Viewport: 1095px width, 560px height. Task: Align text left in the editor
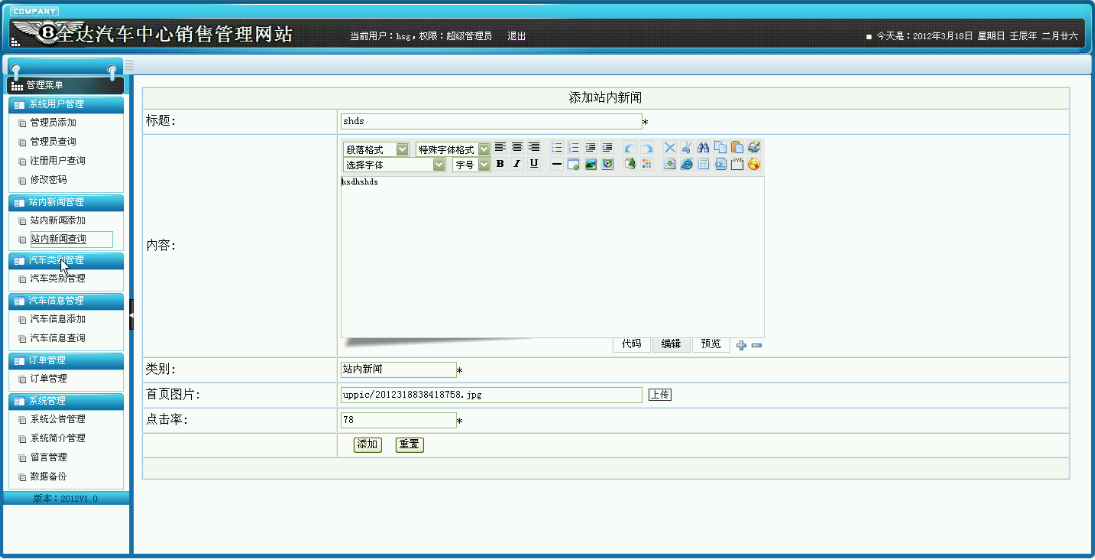[x=501, y=147]
